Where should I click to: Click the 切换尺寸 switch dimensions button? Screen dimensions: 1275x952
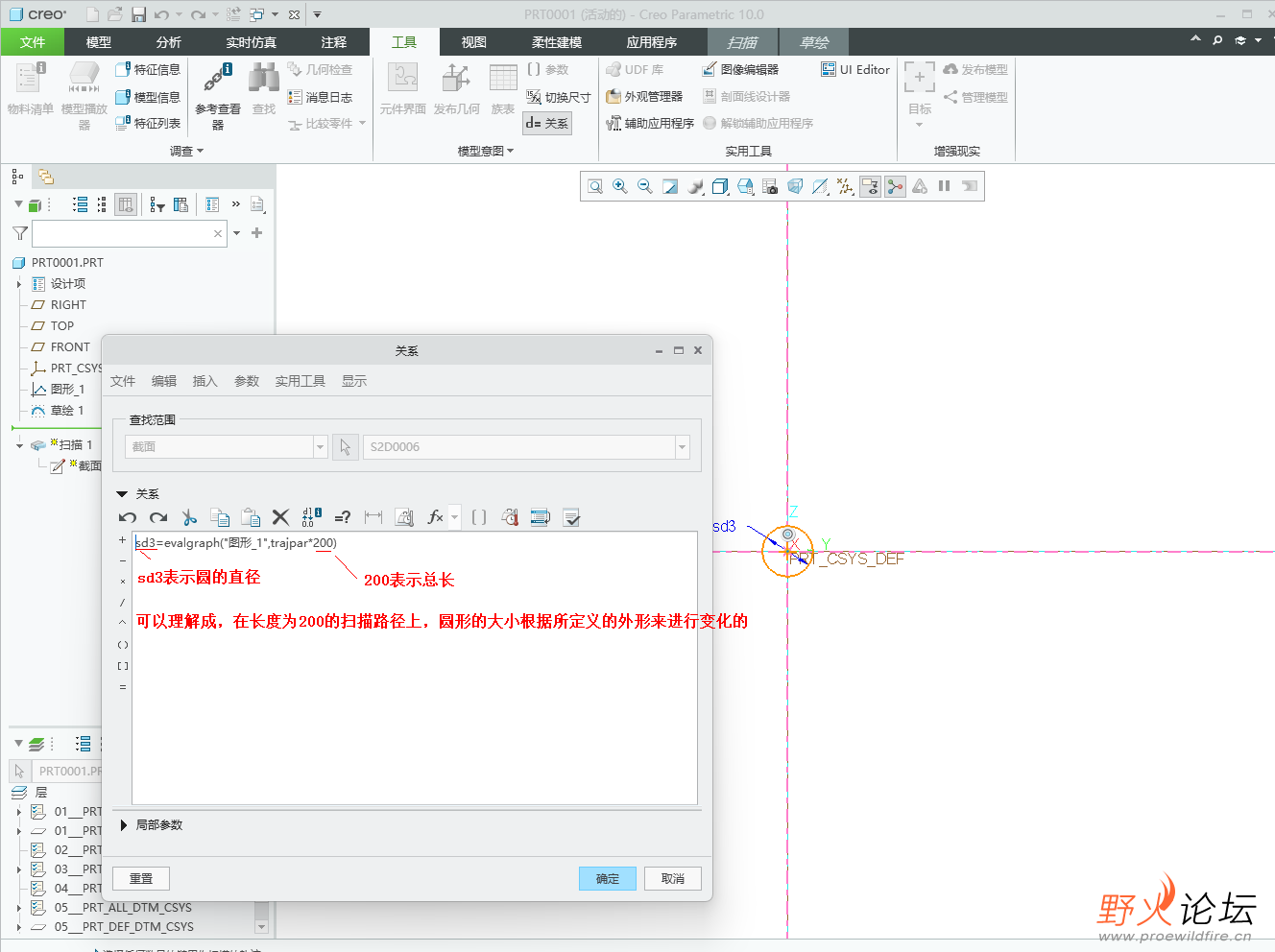558,97
